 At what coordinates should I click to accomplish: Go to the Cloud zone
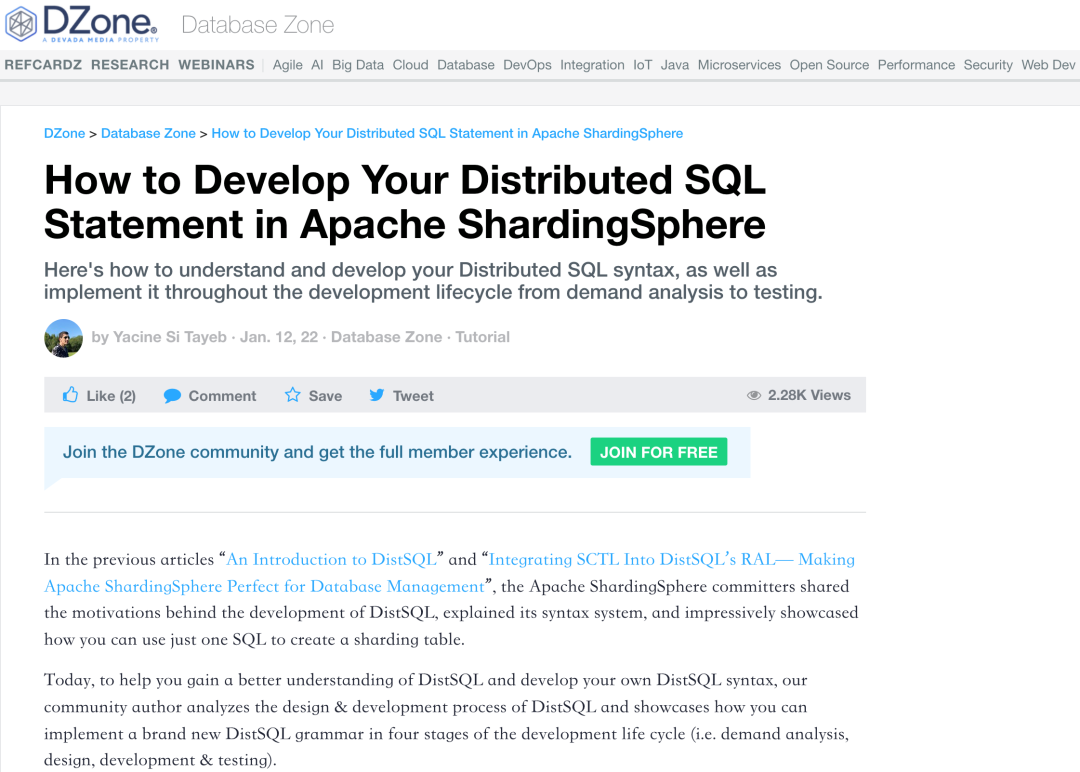click(x=411, y=65)
